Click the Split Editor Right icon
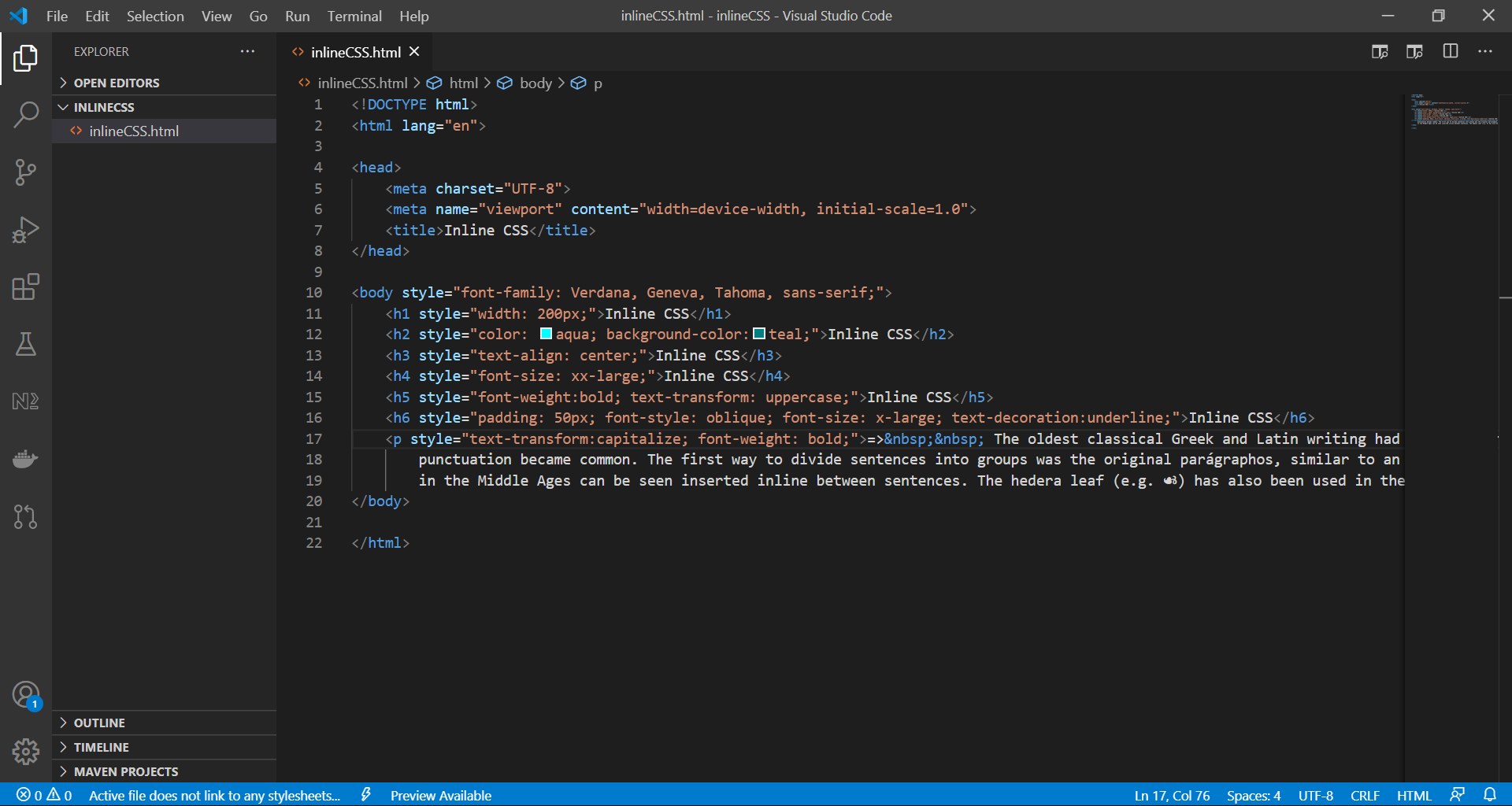This screenshot has width=1512, height=806. point(1450,52)
